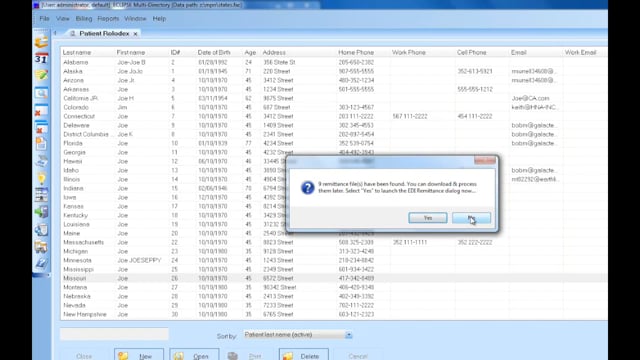Image resolution: width=640 pixels, height=360 pixels.
Task: Close the remittance dialog with red X
Action: point(485,161)
